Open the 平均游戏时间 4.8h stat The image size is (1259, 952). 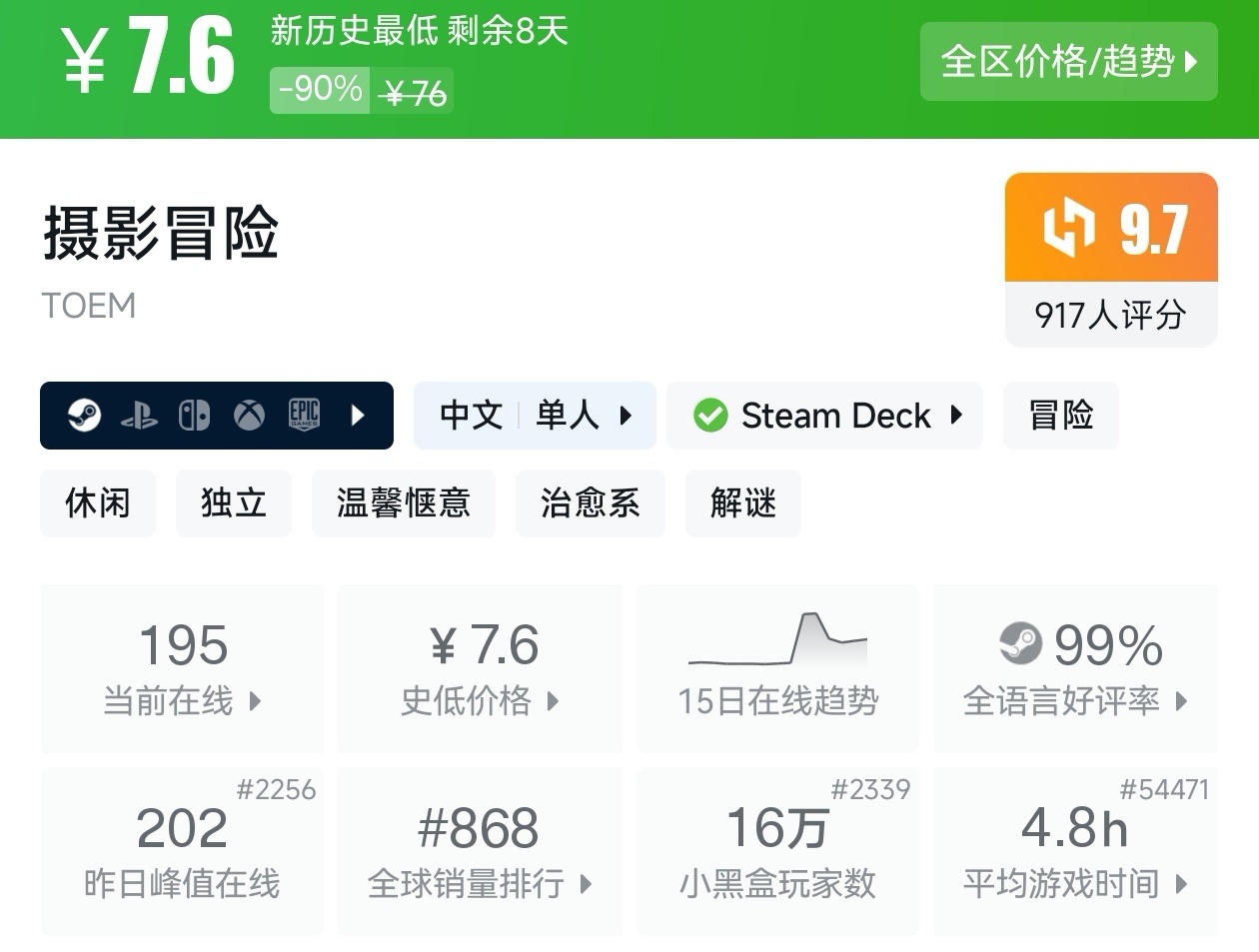click(x=1075, y=851)
